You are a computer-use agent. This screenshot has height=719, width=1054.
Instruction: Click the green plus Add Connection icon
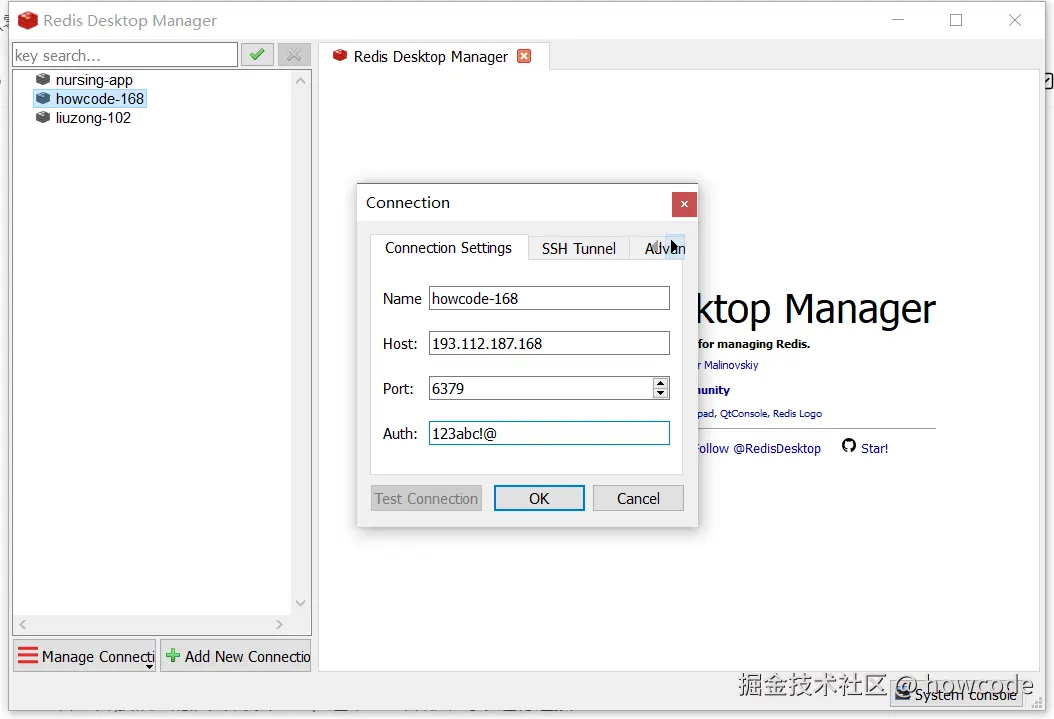click(x=173, y=655)
